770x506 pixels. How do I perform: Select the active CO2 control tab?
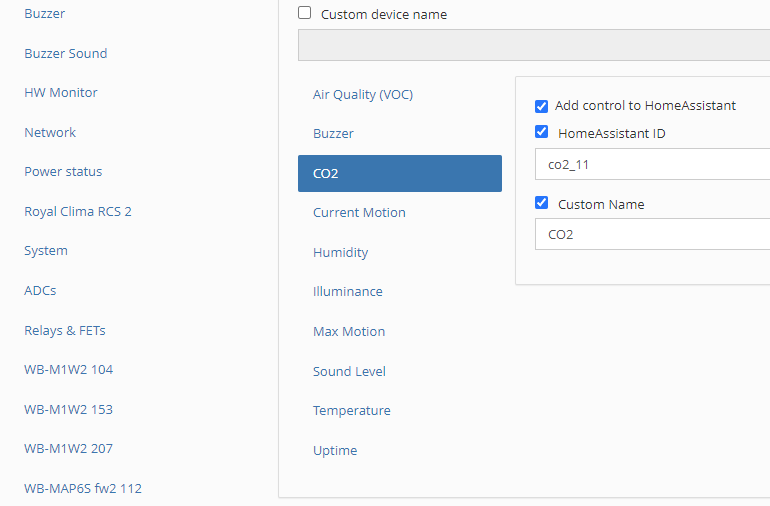coord(399,173)
